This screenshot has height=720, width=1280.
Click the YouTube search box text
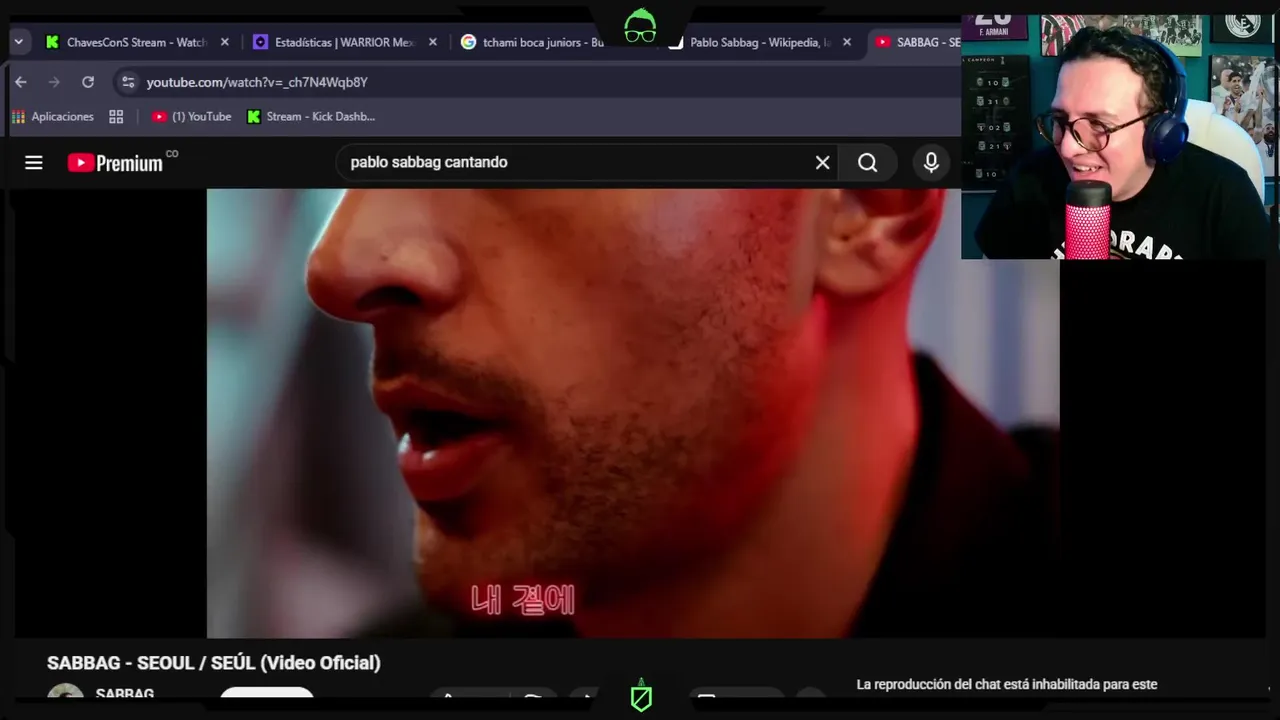point(429,162)
